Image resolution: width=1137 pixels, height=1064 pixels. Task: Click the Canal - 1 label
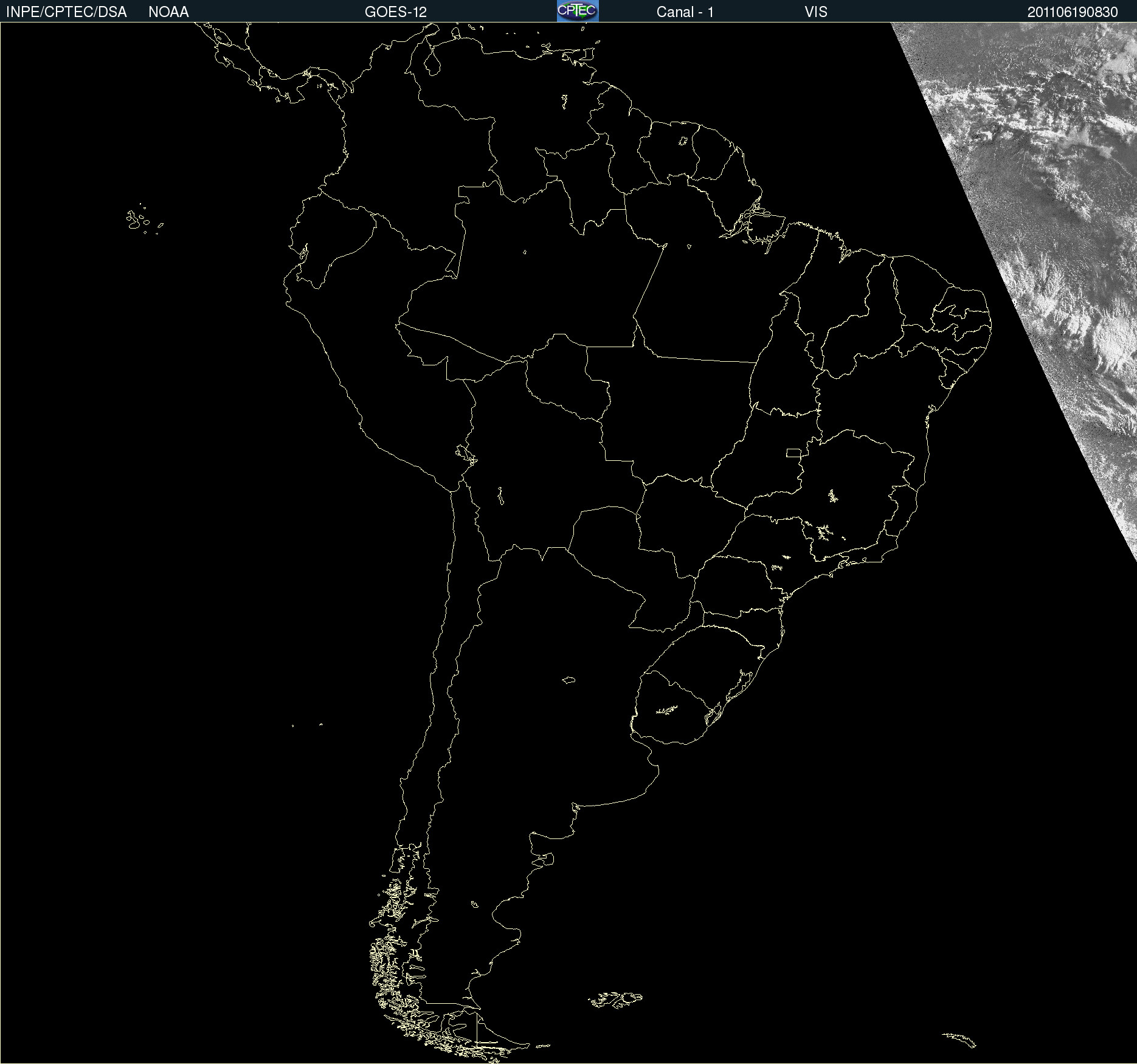(685, 12)
